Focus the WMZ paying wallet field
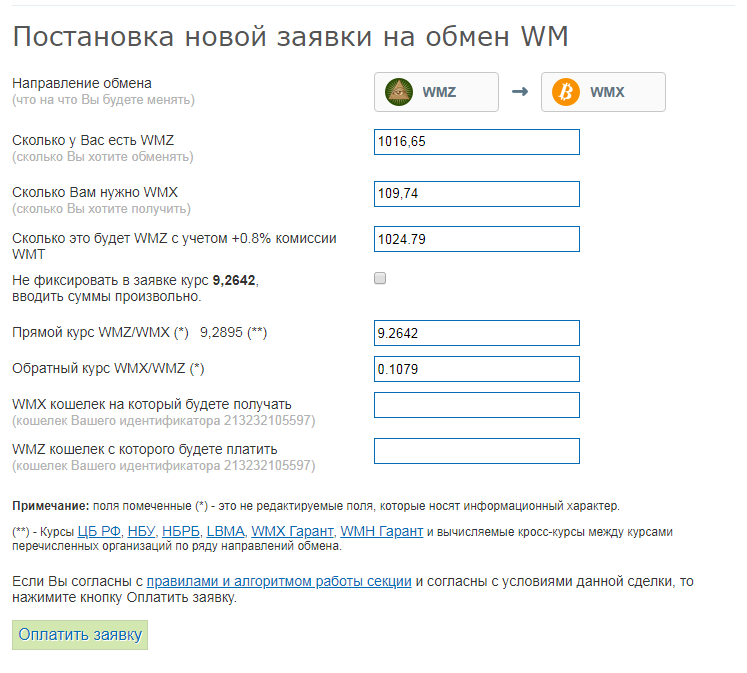This screenshot has height=673, width=747. 476,451
